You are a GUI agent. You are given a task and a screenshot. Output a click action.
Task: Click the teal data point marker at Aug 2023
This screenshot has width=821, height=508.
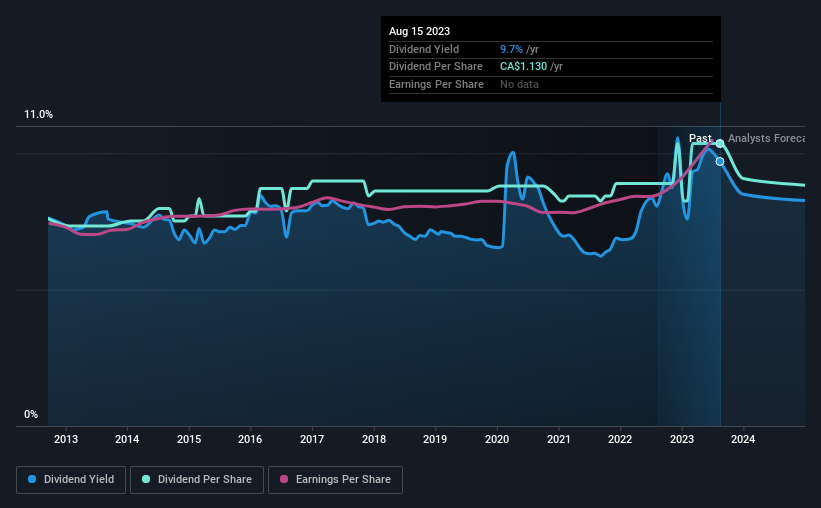click(720, 143)
